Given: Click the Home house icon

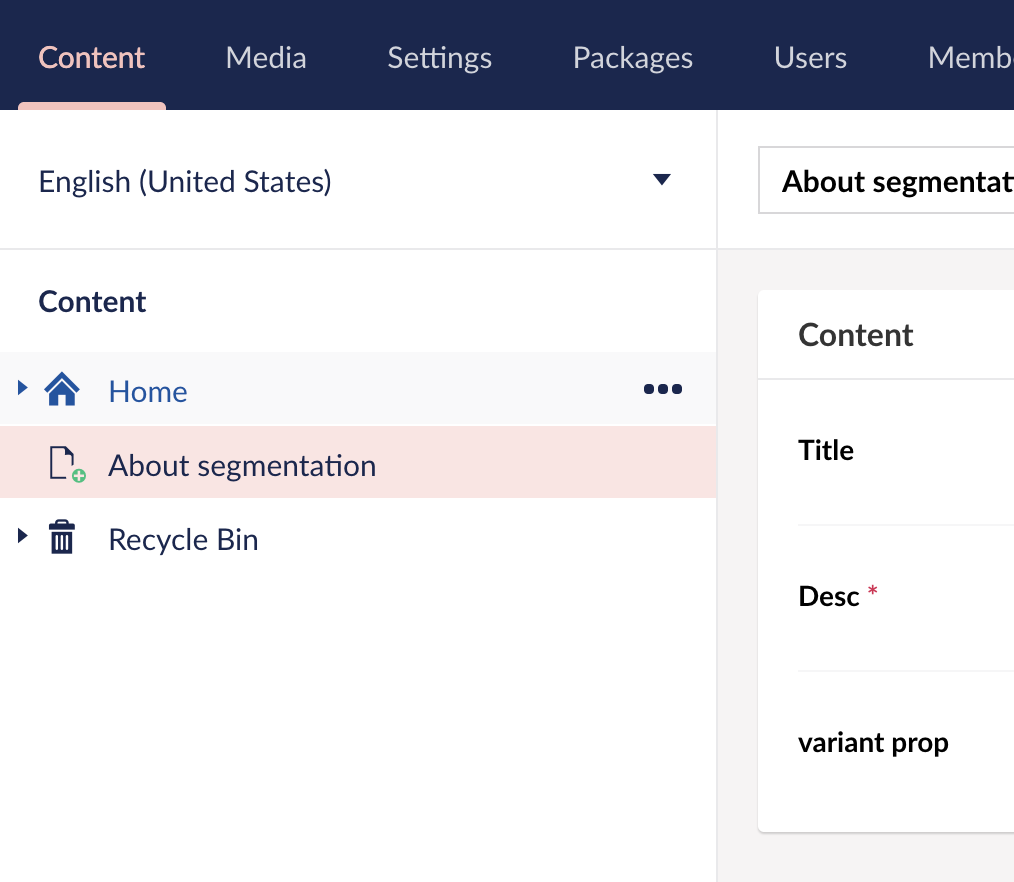Looking at the screenshot, I should point(62,390).
